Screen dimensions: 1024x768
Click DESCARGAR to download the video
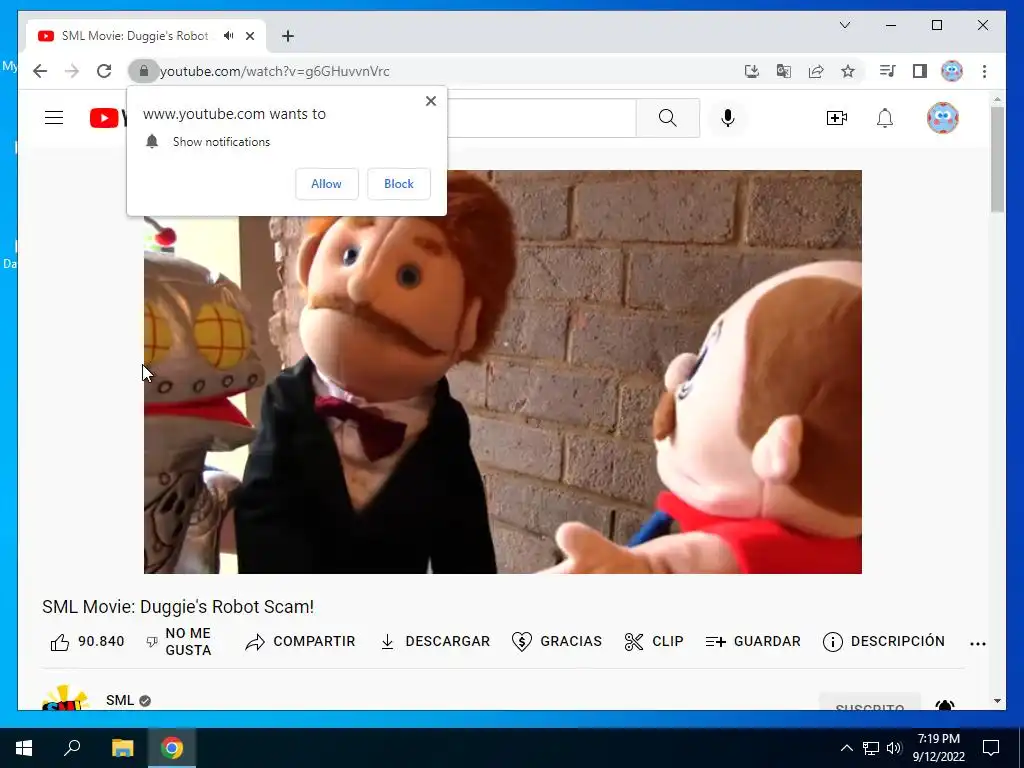pos(435,642)
